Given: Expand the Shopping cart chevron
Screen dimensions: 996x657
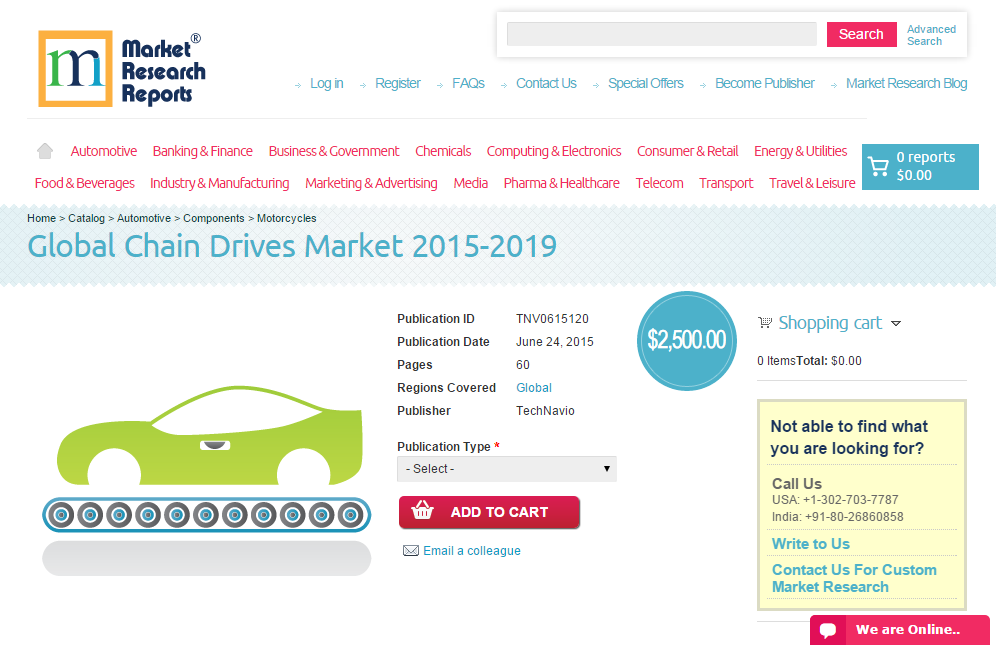Looking at the screenshot, I should pos(897,323).
